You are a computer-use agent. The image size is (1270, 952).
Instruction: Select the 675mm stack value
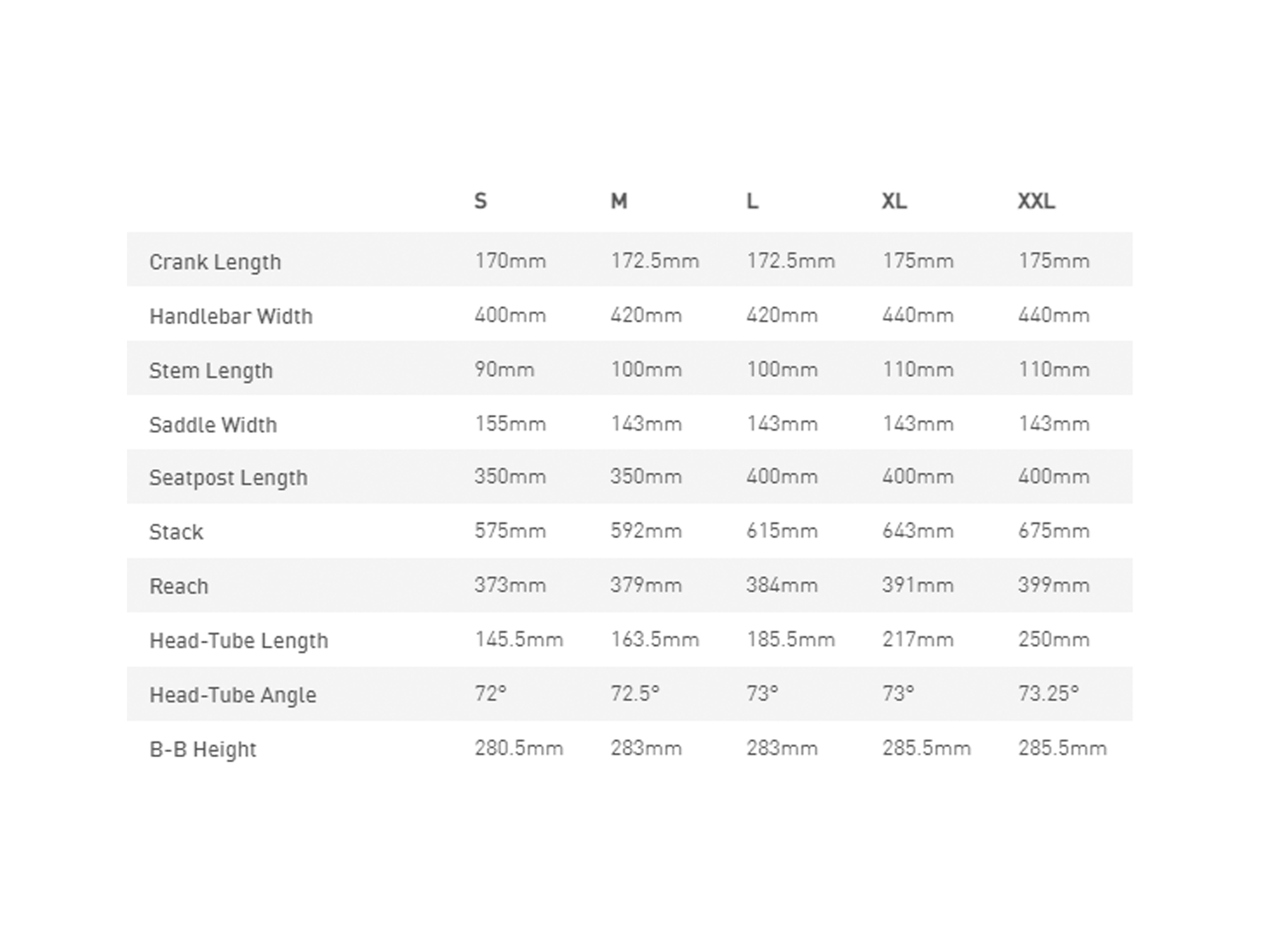point(1053,531)
